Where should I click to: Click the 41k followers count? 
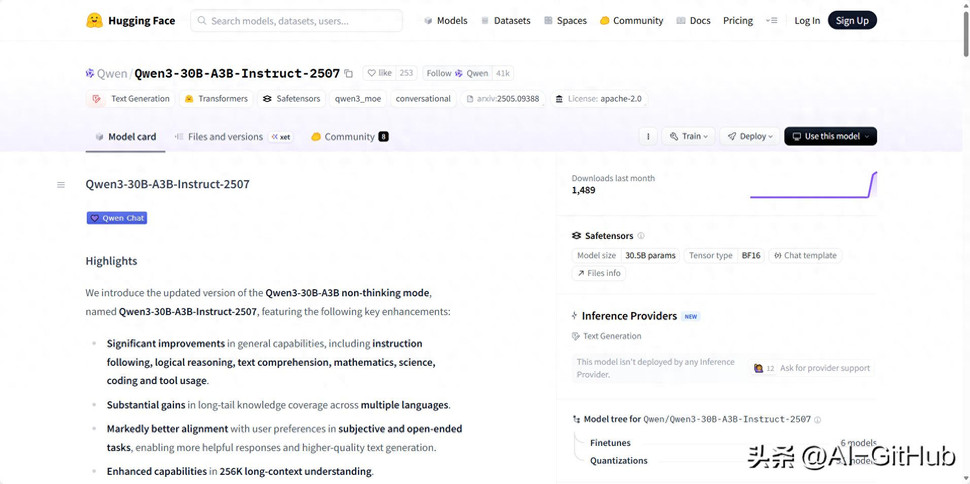tap(503, 73)
